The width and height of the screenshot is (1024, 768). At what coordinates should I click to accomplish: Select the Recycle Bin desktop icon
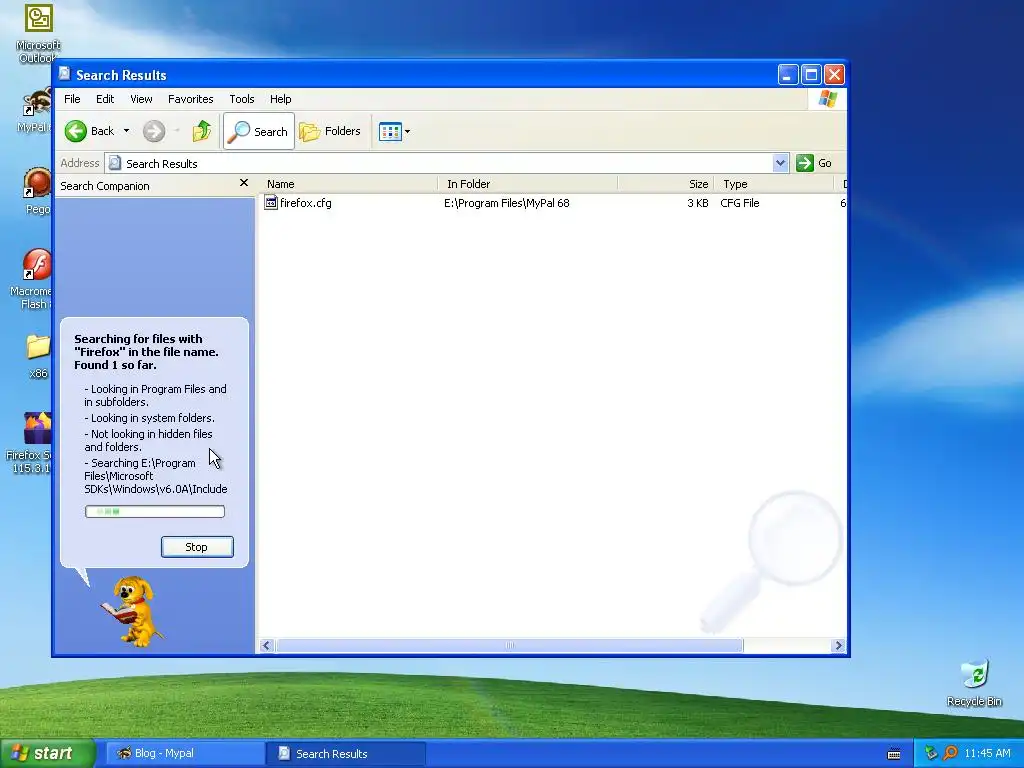point(974,683)
